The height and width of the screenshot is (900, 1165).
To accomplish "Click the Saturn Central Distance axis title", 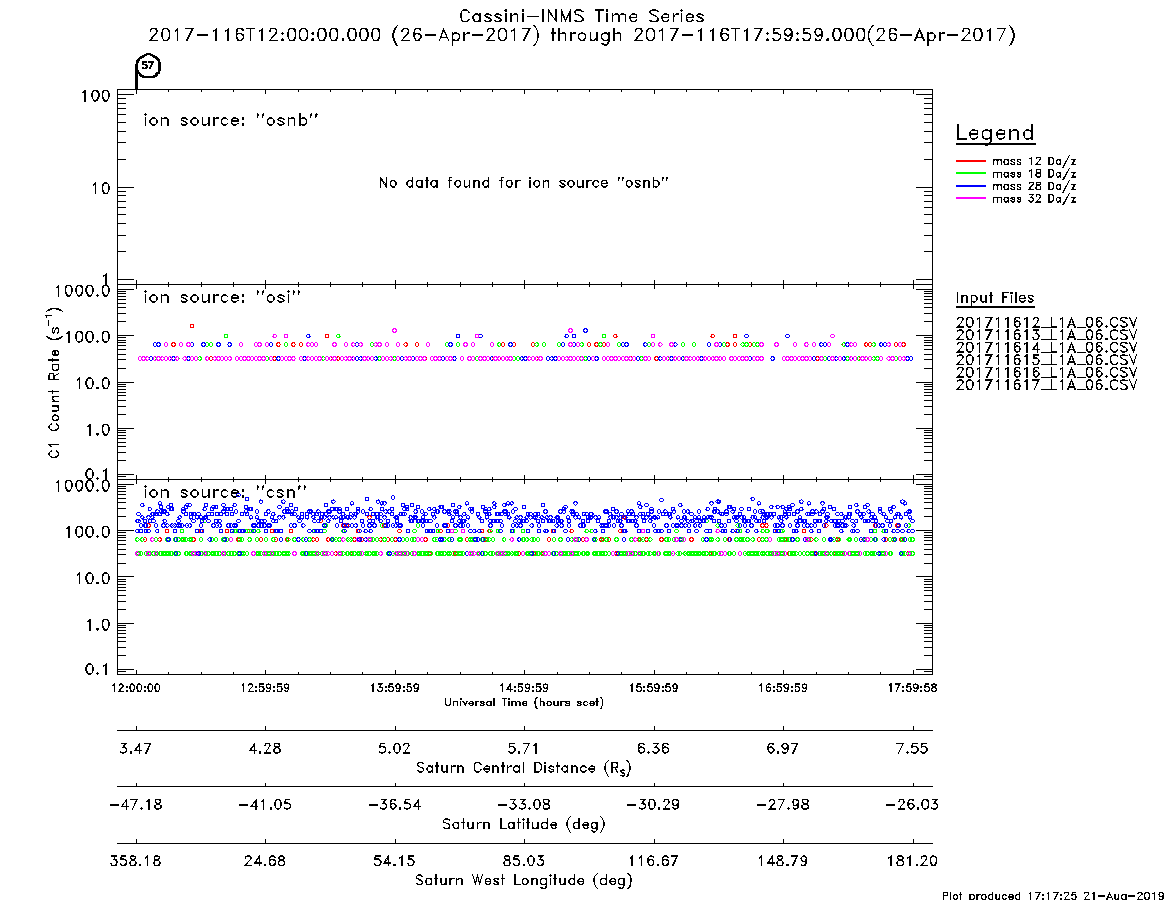I will point(524,768).
